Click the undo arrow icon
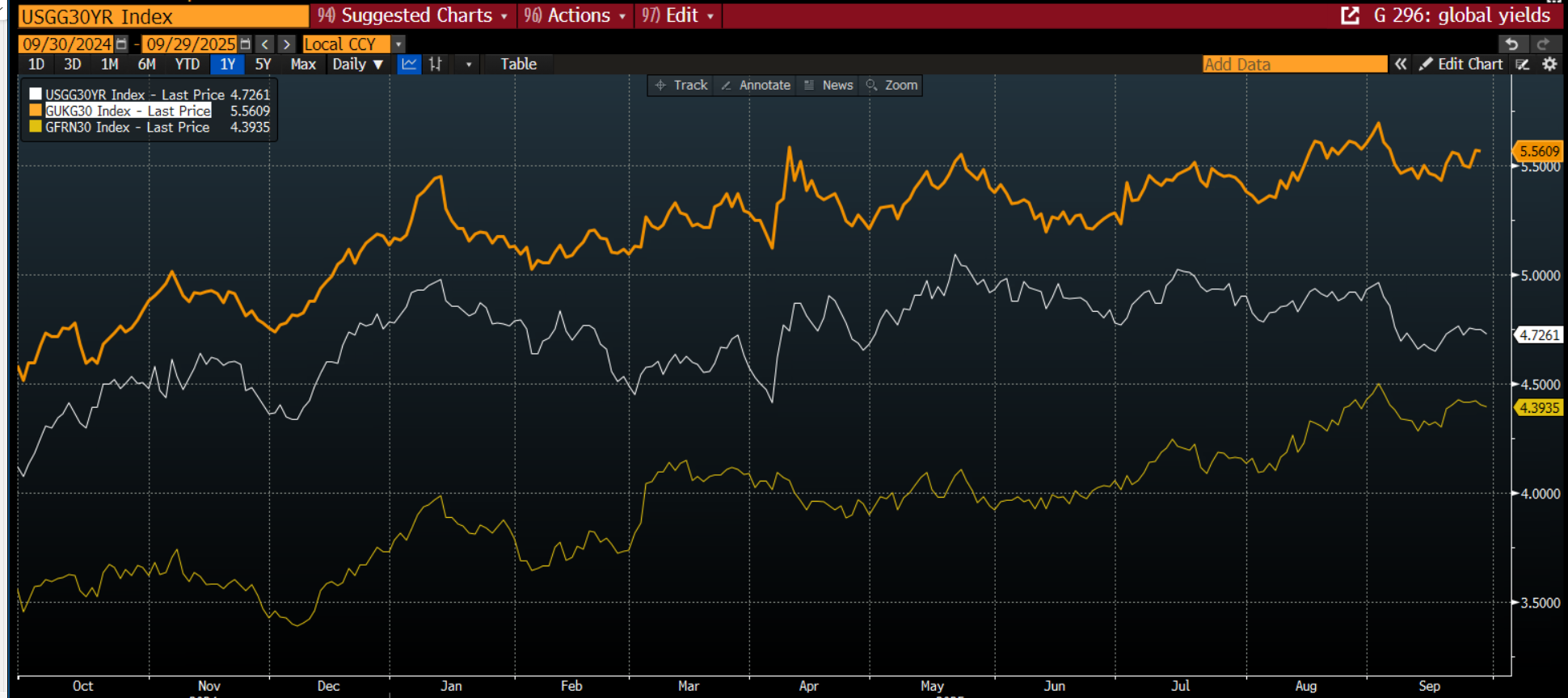The image size is (1568, 698). tap(1511, 44)
